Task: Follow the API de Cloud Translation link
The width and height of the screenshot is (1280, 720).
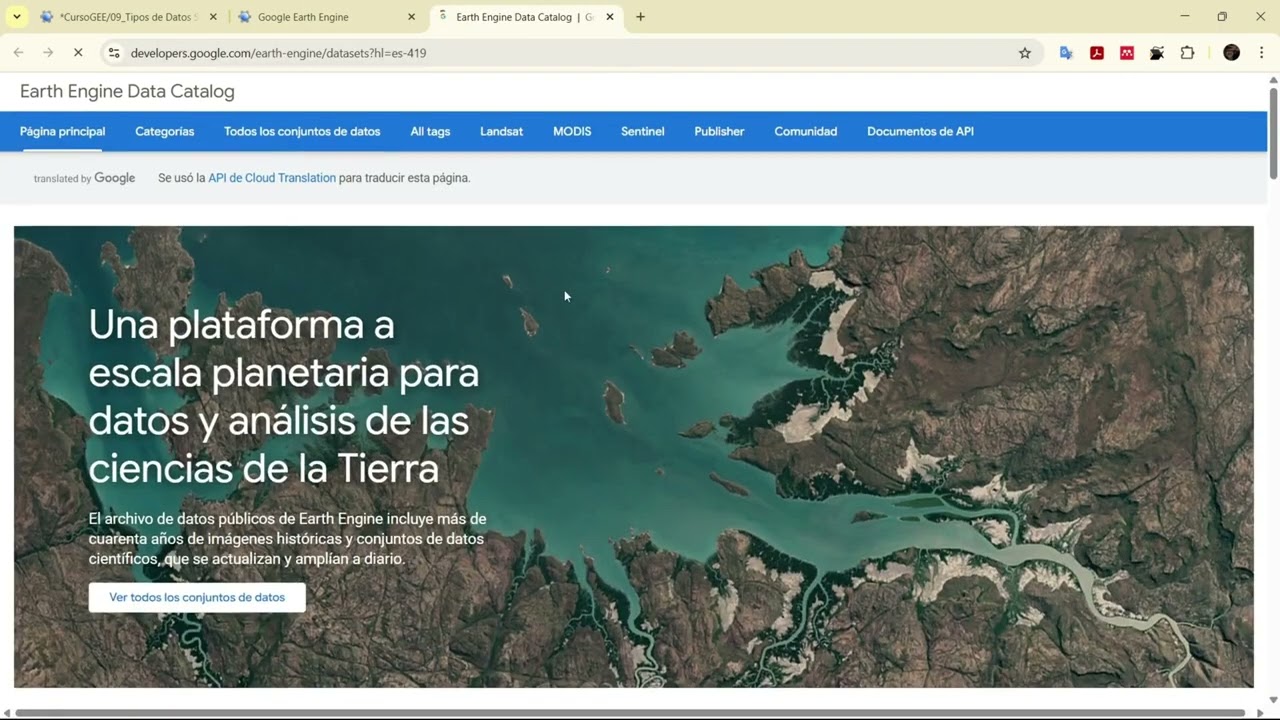Action: click(x=272, y=178)
